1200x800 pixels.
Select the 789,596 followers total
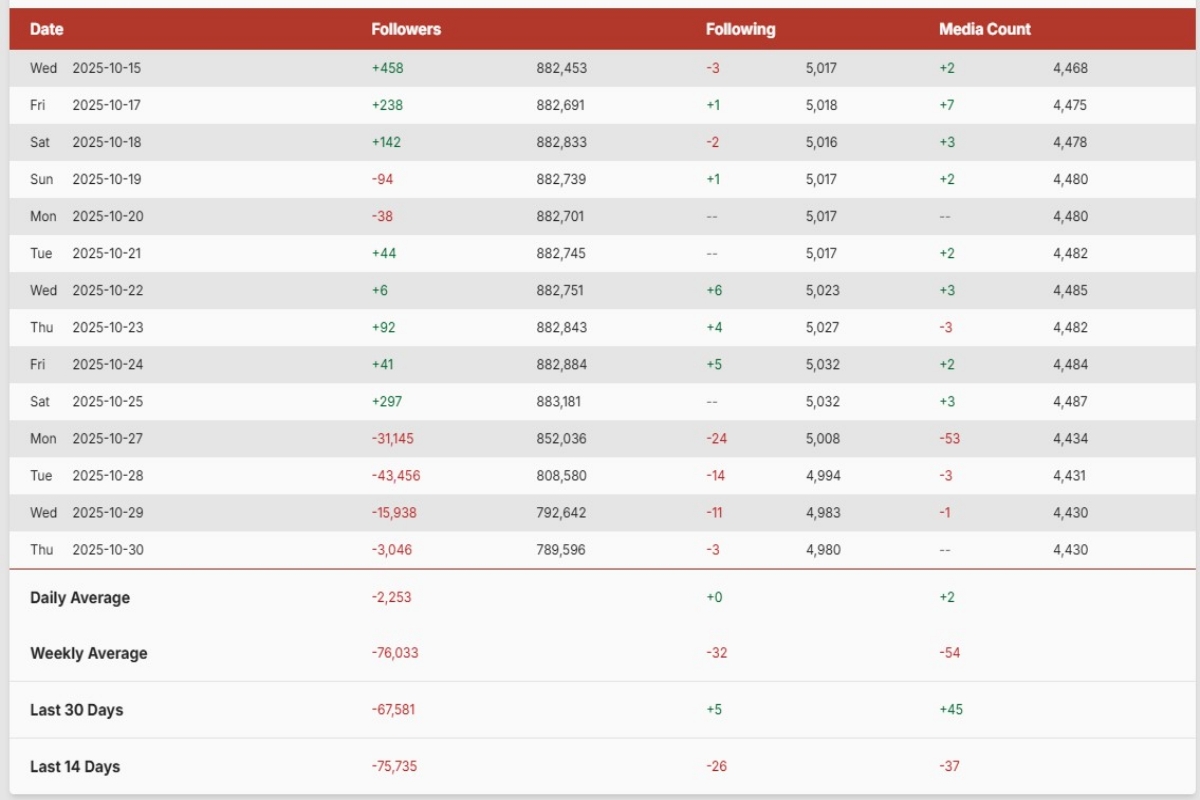click(561, 549)
